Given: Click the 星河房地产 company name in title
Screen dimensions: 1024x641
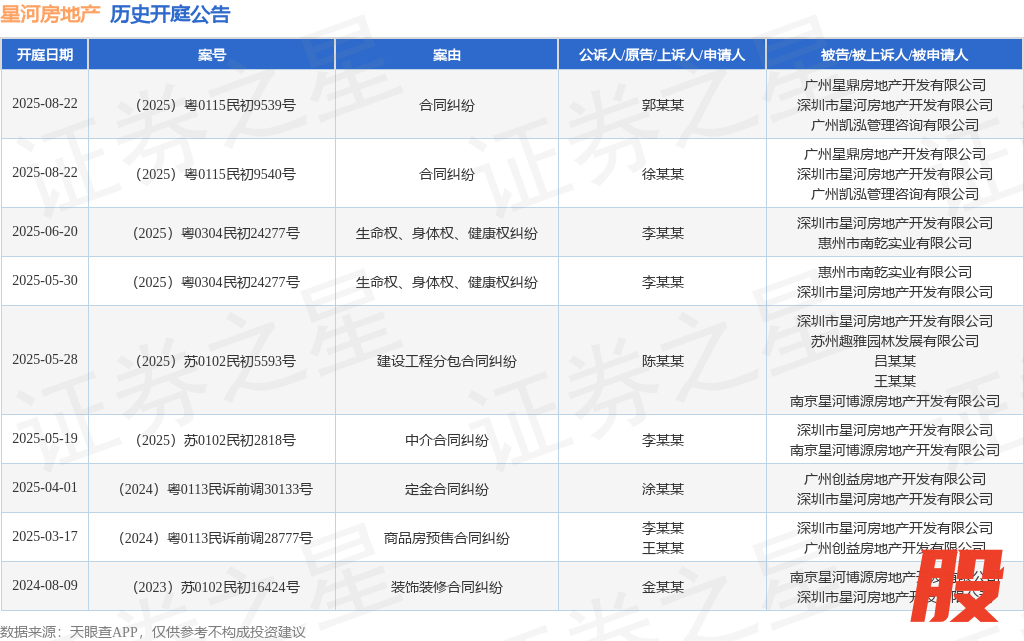Looking at the screenshot, I should pyautogui.click(x=50, y=14).
